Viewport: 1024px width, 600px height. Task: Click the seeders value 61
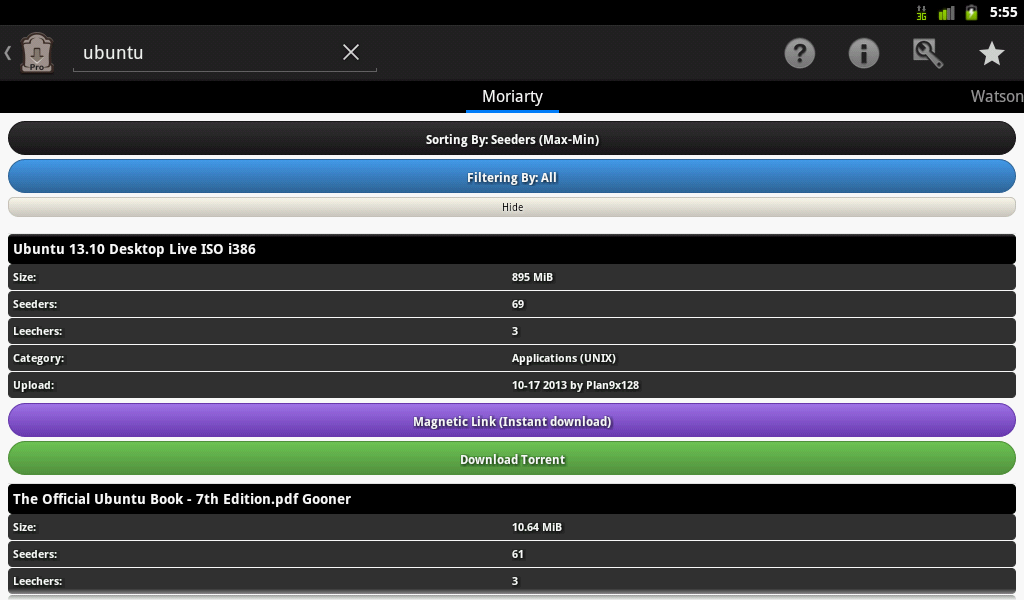click(518, 554)
